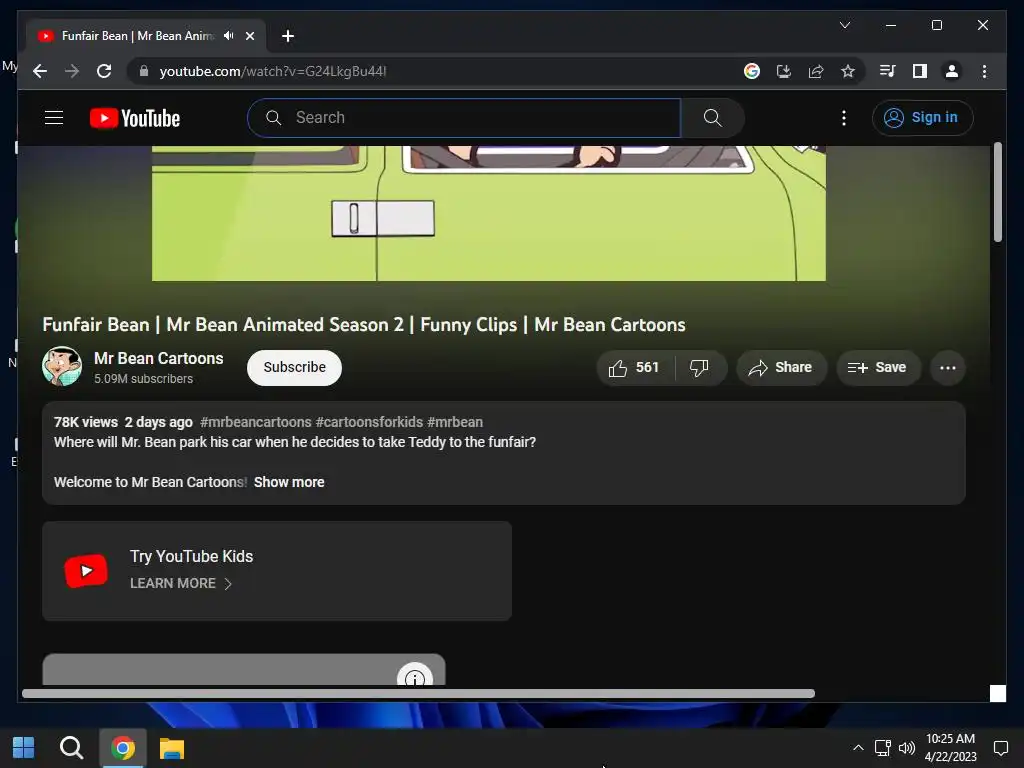This screenshot has height=768, width=1024.
Task: Reload the page
Action: pos(104,71)
